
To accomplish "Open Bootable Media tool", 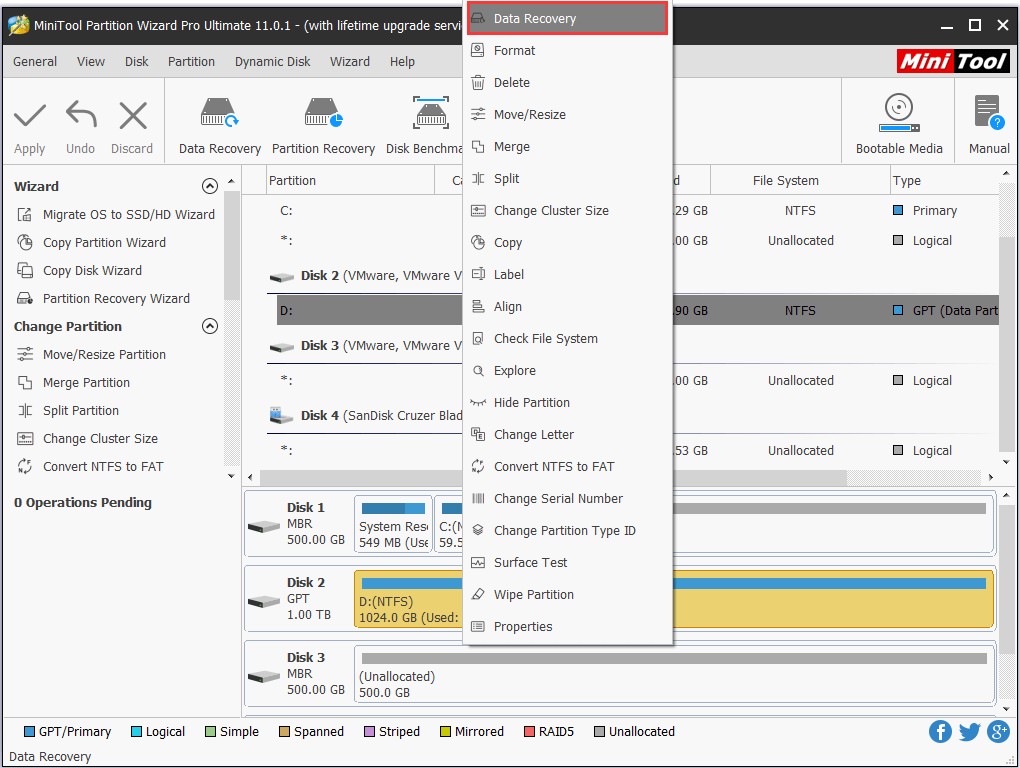I will pos(899,124).
